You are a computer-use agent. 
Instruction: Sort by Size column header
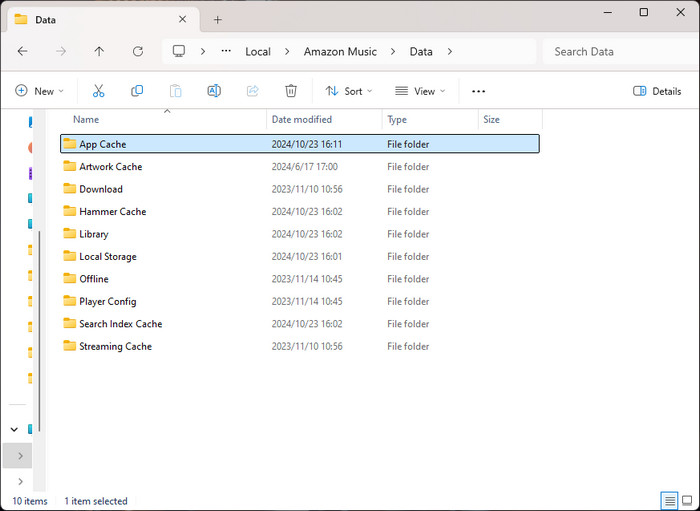pyautogui.click(x=491, y=119)
